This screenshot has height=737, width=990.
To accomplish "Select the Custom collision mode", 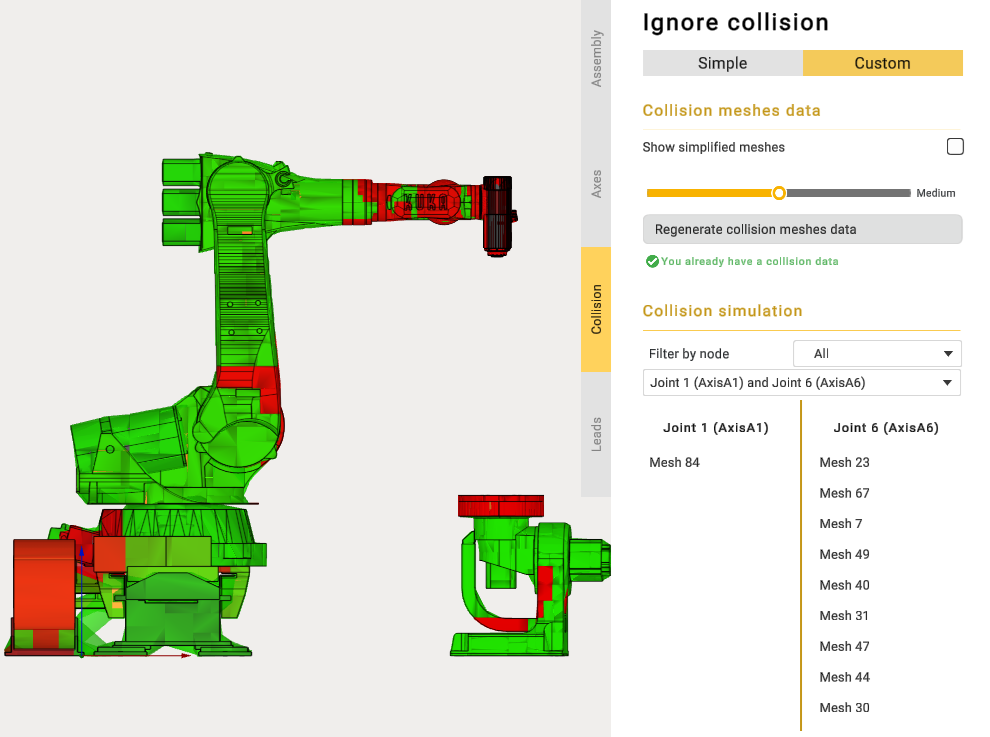I will click(882, 63).
